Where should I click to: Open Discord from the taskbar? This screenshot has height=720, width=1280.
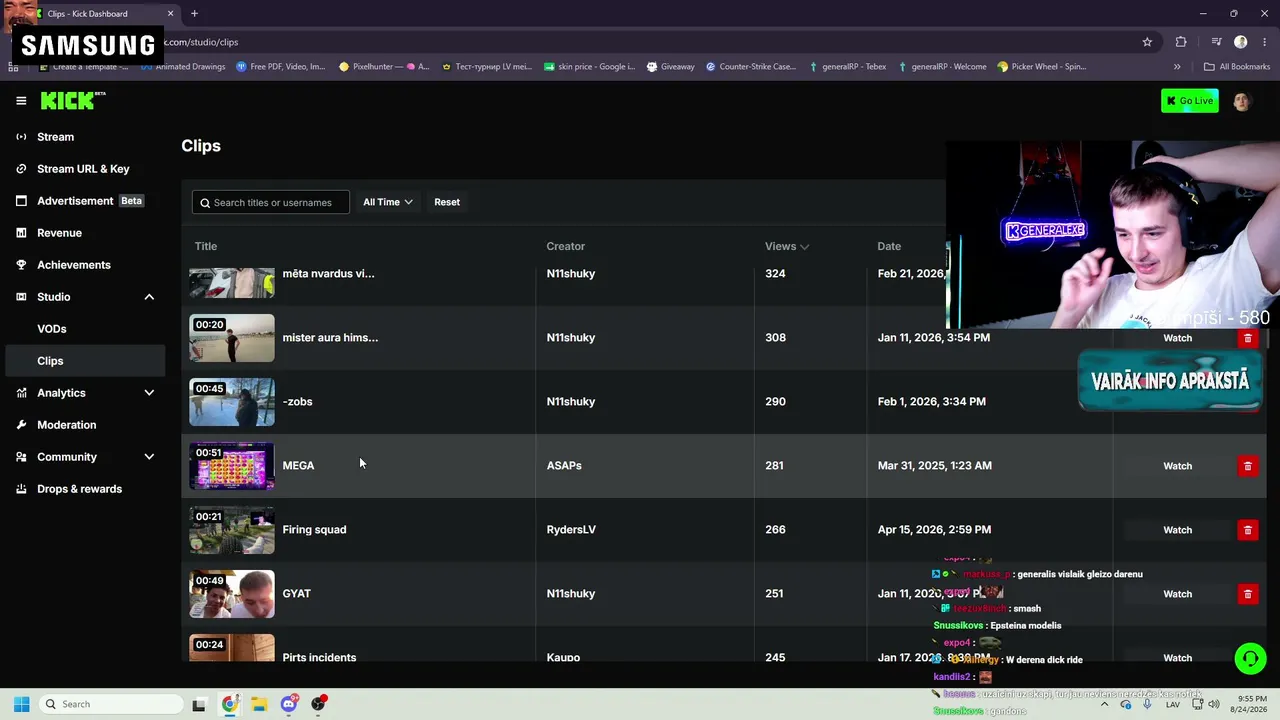click(289, 704)
